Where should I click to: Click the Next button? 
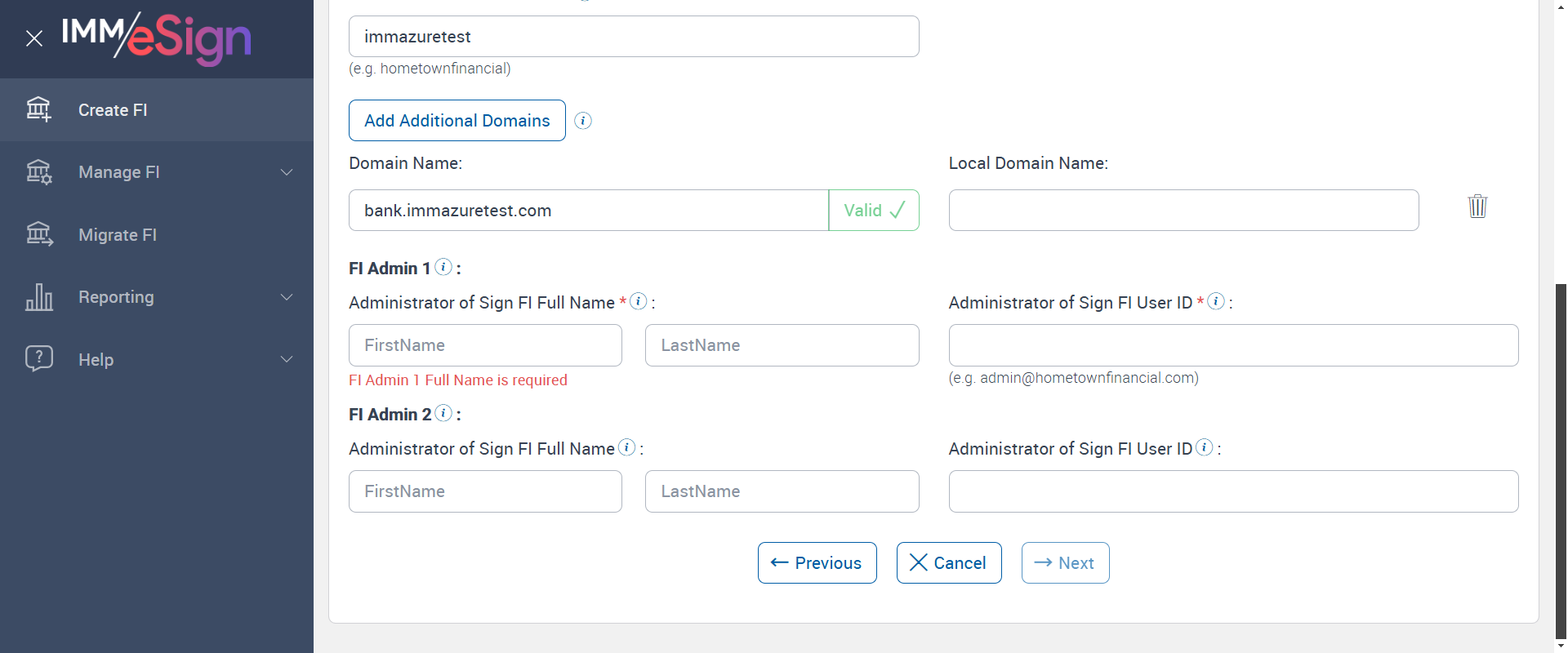1065,563
